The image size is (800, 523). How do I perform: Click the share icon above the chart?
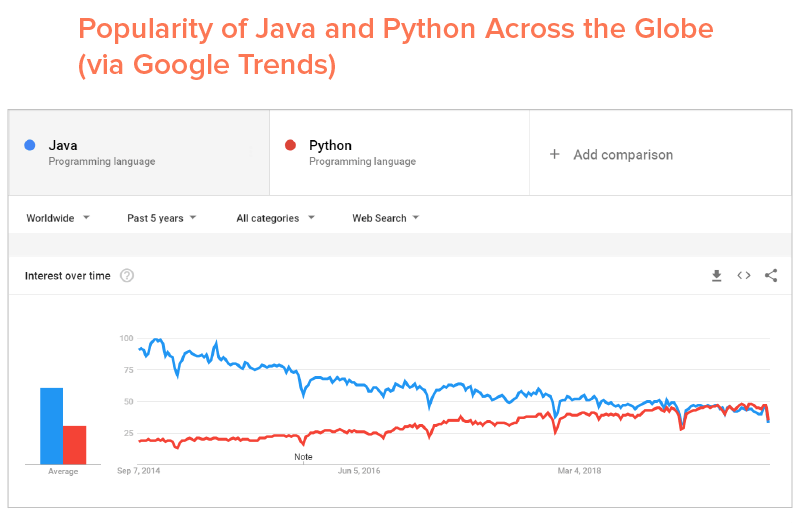(x=771, y=276)
